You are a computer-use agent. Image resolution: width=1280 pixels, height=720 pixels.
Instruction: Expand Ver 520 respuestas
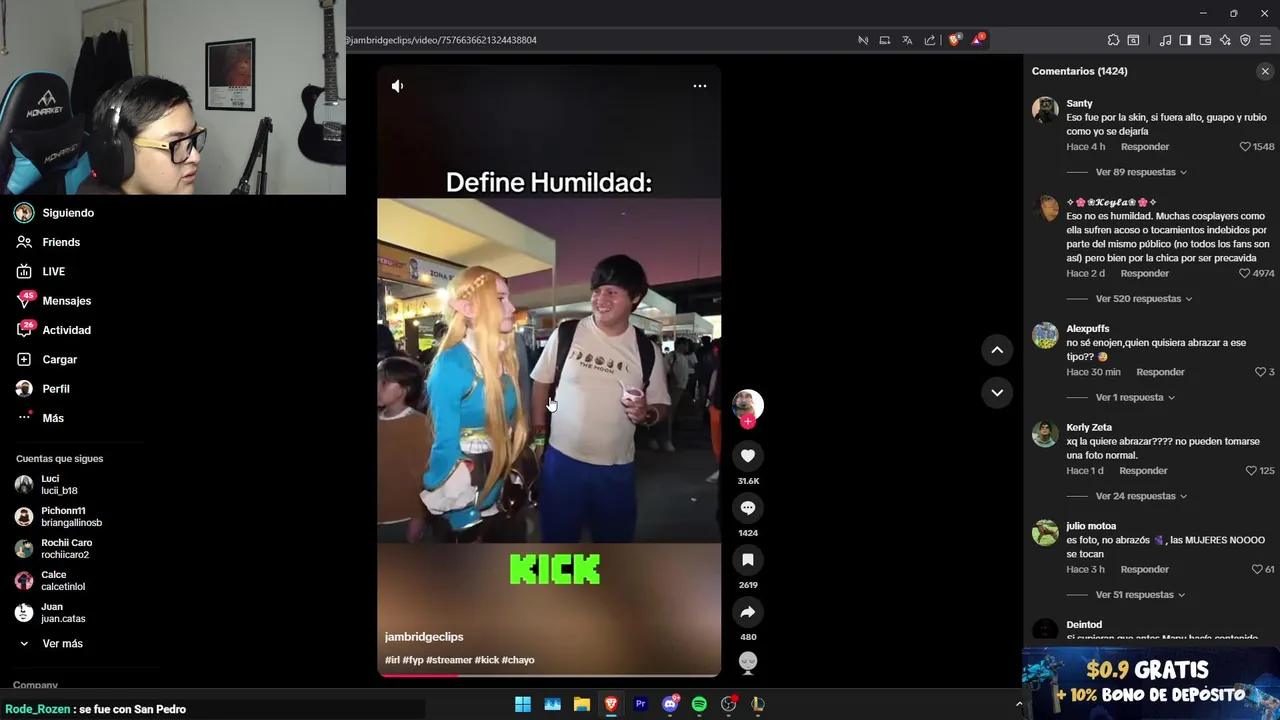[1144, 299]
